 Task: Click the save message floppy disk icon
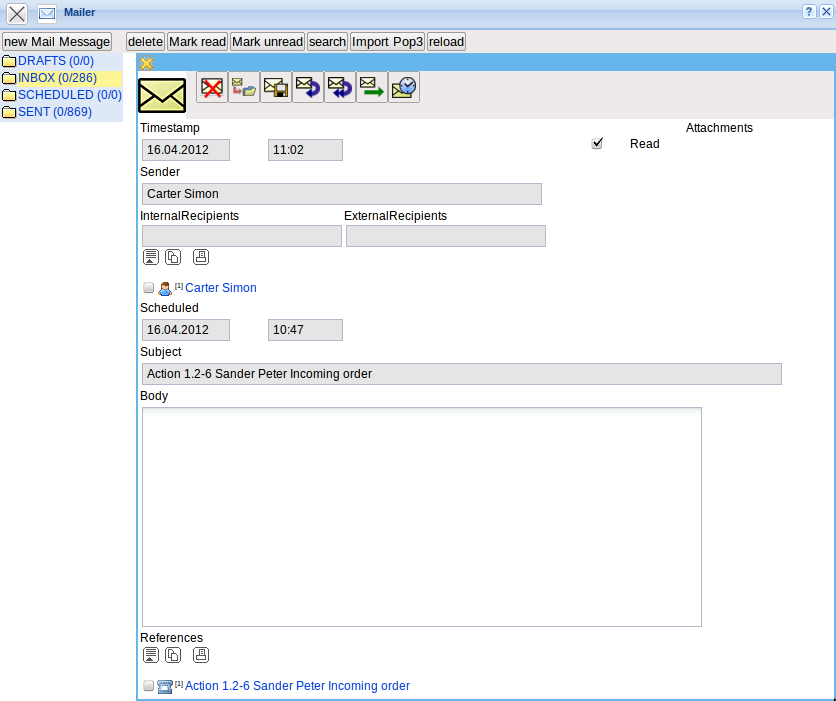pos(275,87)
